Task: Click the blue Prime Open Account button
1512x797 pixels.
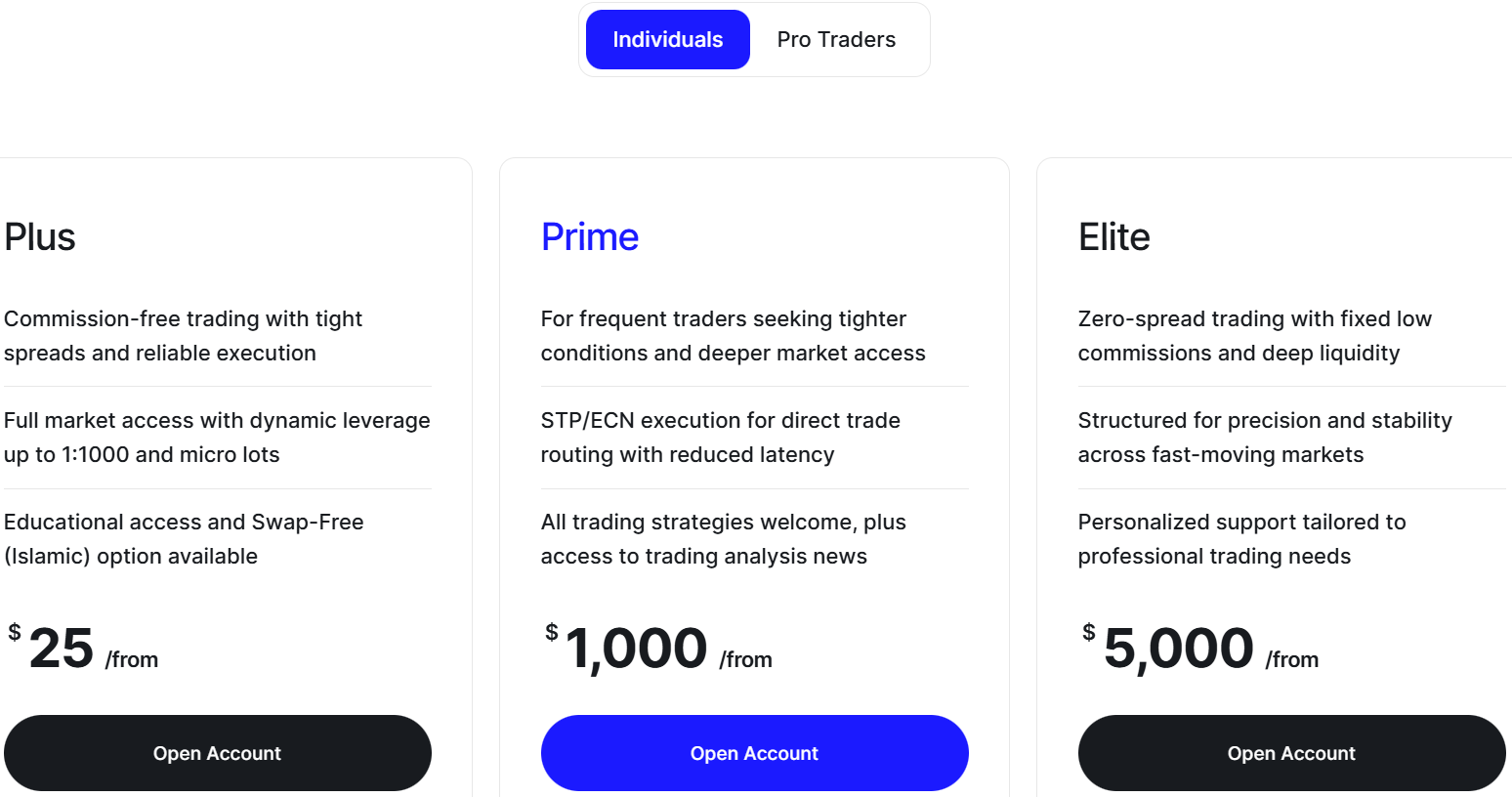Action: [x=754, y=753]
